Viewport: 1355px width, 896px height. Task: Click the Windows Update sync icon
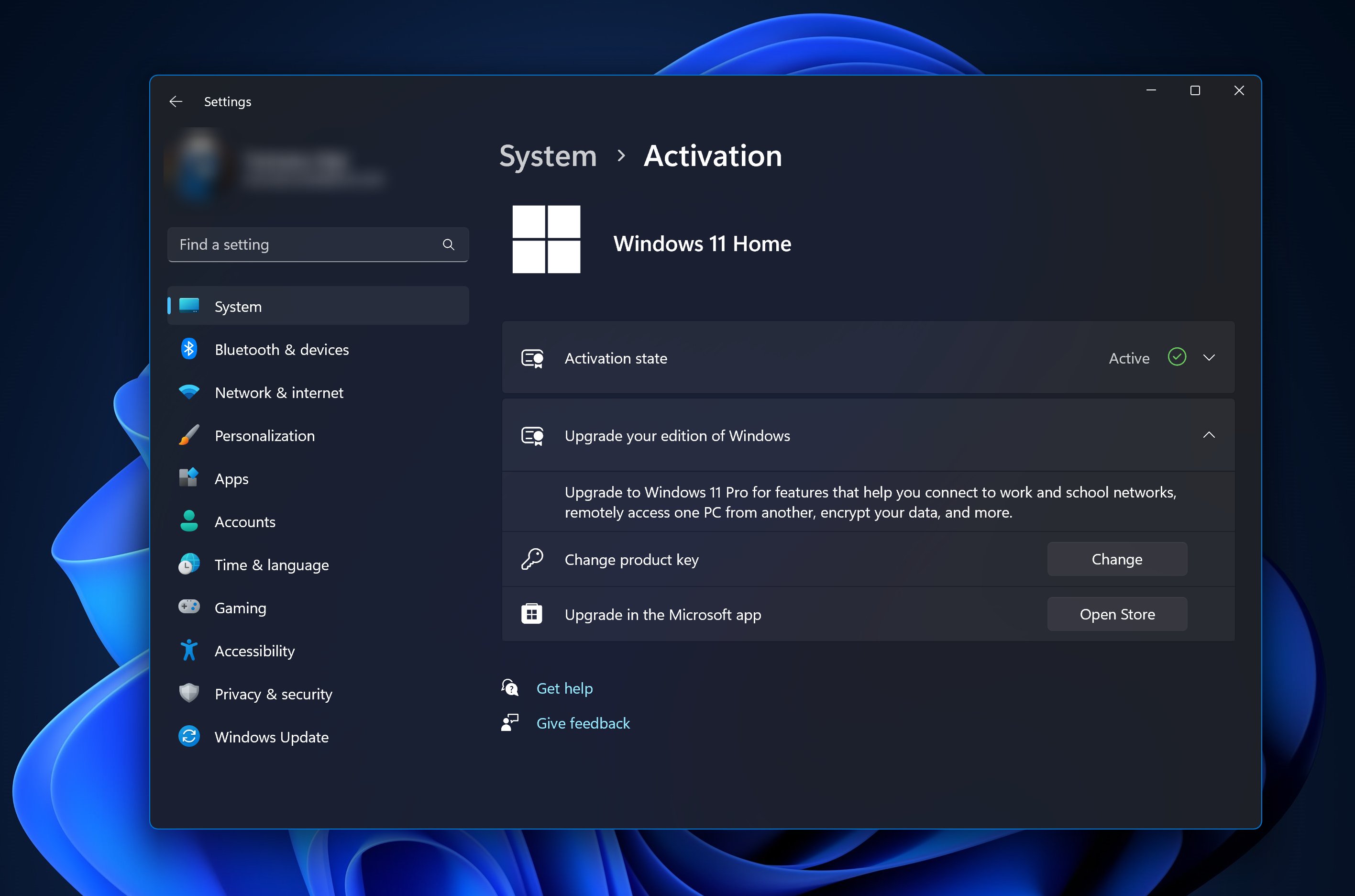click(x=189, y=737)
